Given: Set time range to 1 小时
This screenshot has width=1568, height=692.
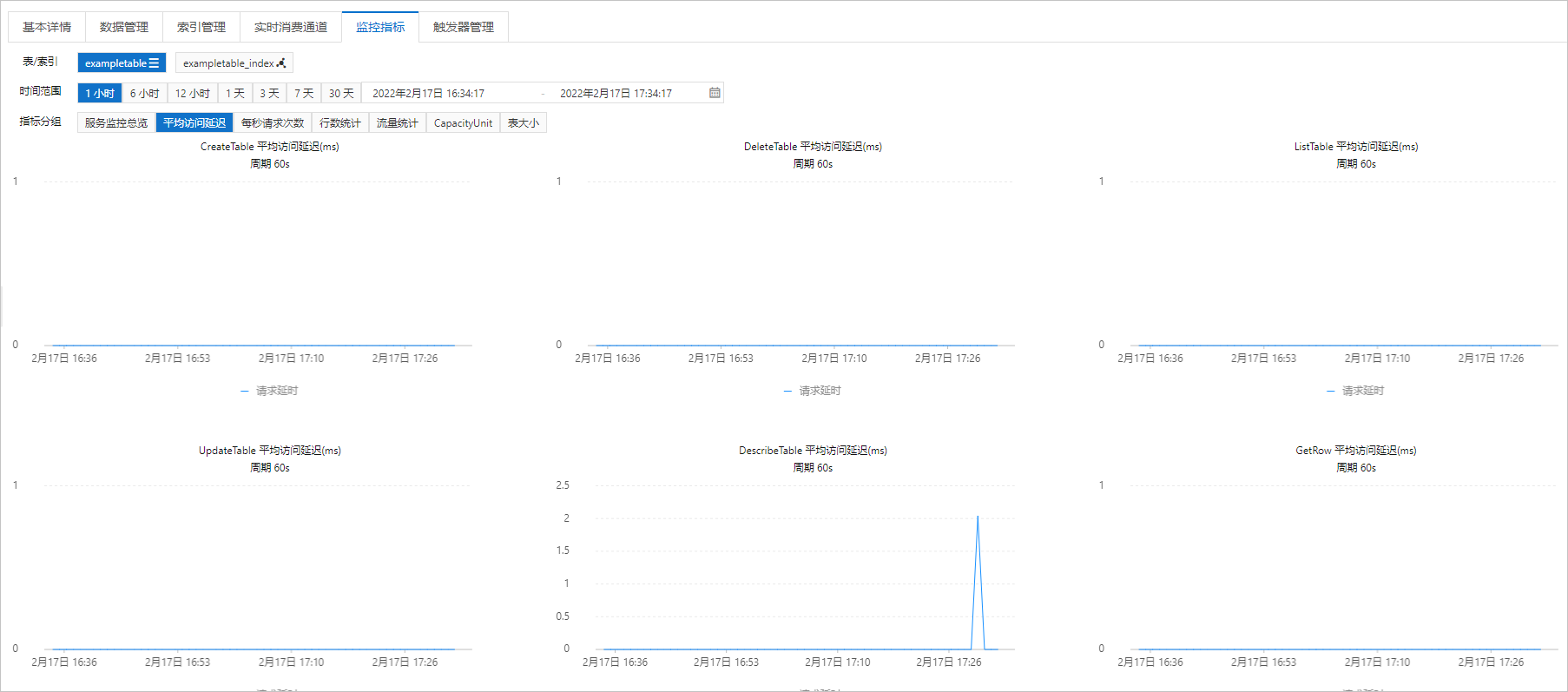Looking at the screenshot, I should [100, 93].
